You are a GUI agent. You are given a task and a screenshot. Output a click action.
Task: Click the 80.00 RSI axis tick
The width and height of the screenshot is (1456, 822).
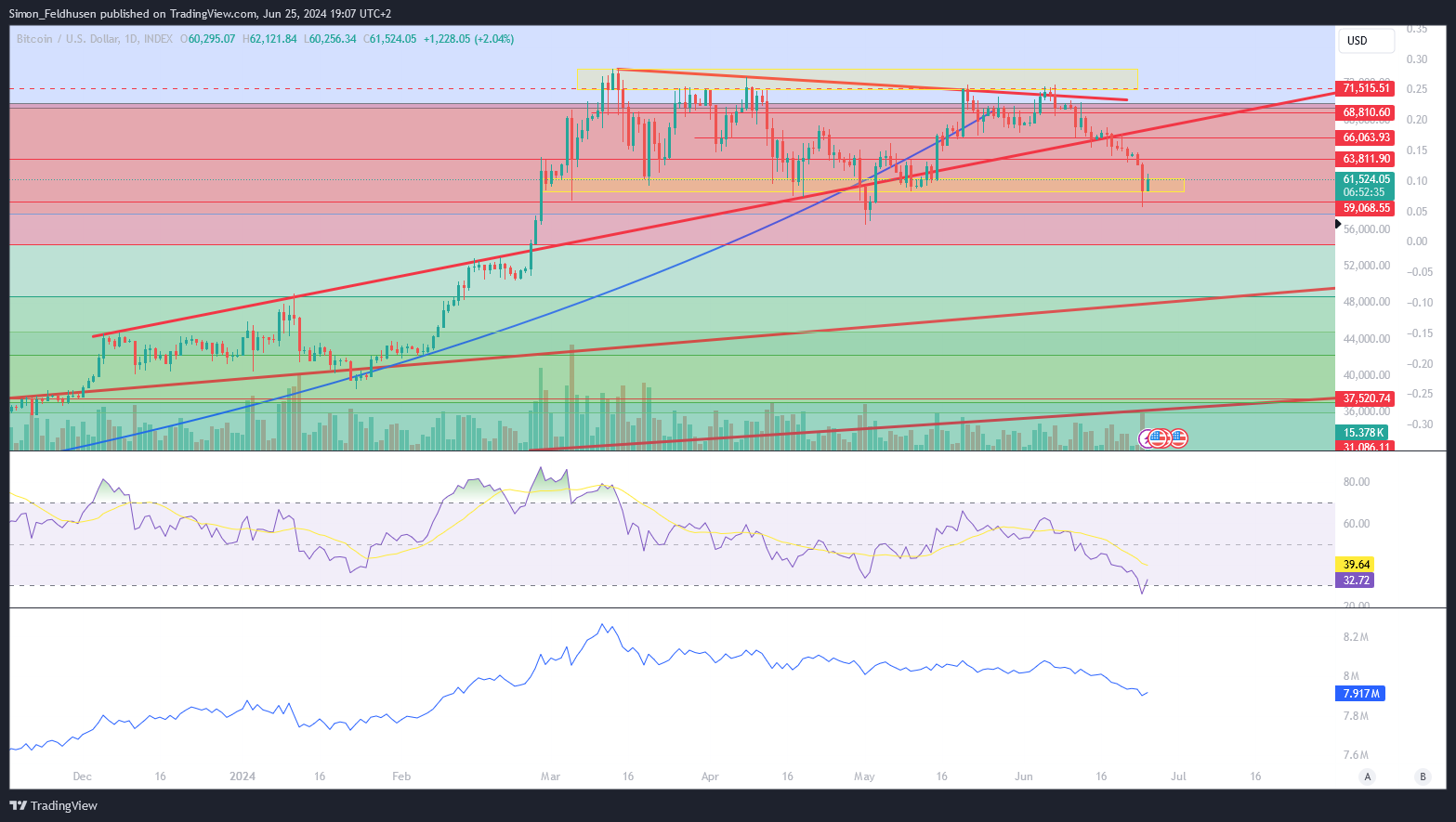pyautogui.click(x=1357, y=482)
